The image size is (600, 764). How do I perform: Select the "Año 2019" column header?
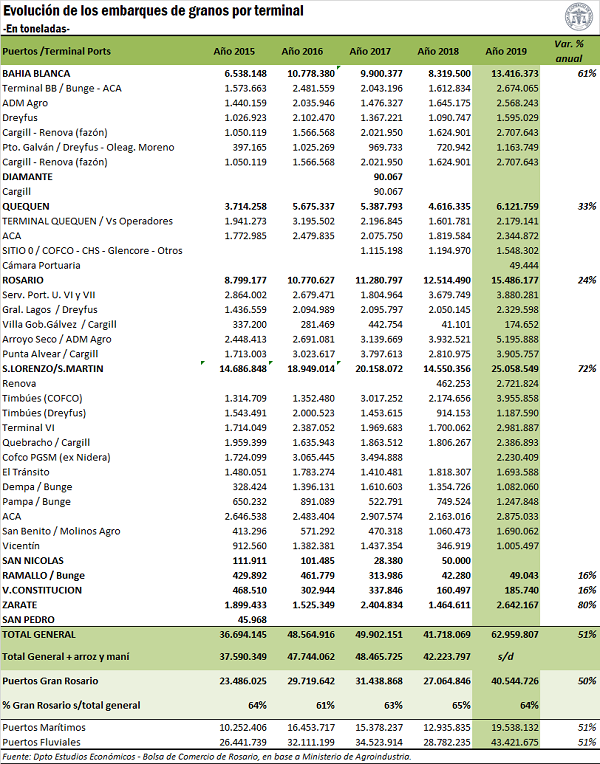tap(507, 50)
